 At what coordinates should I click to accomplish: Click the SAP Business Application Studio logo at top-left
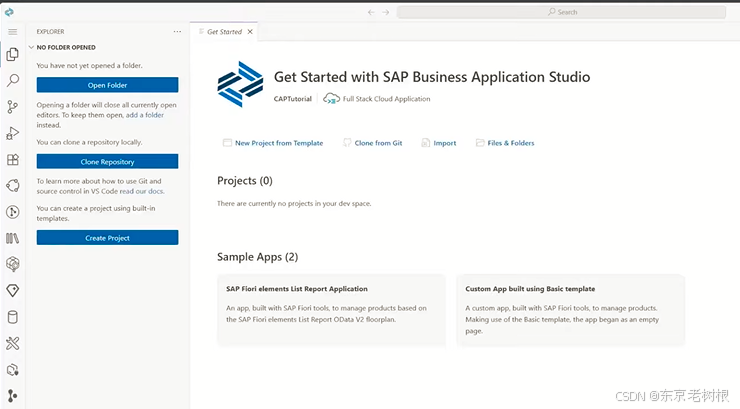9,12
